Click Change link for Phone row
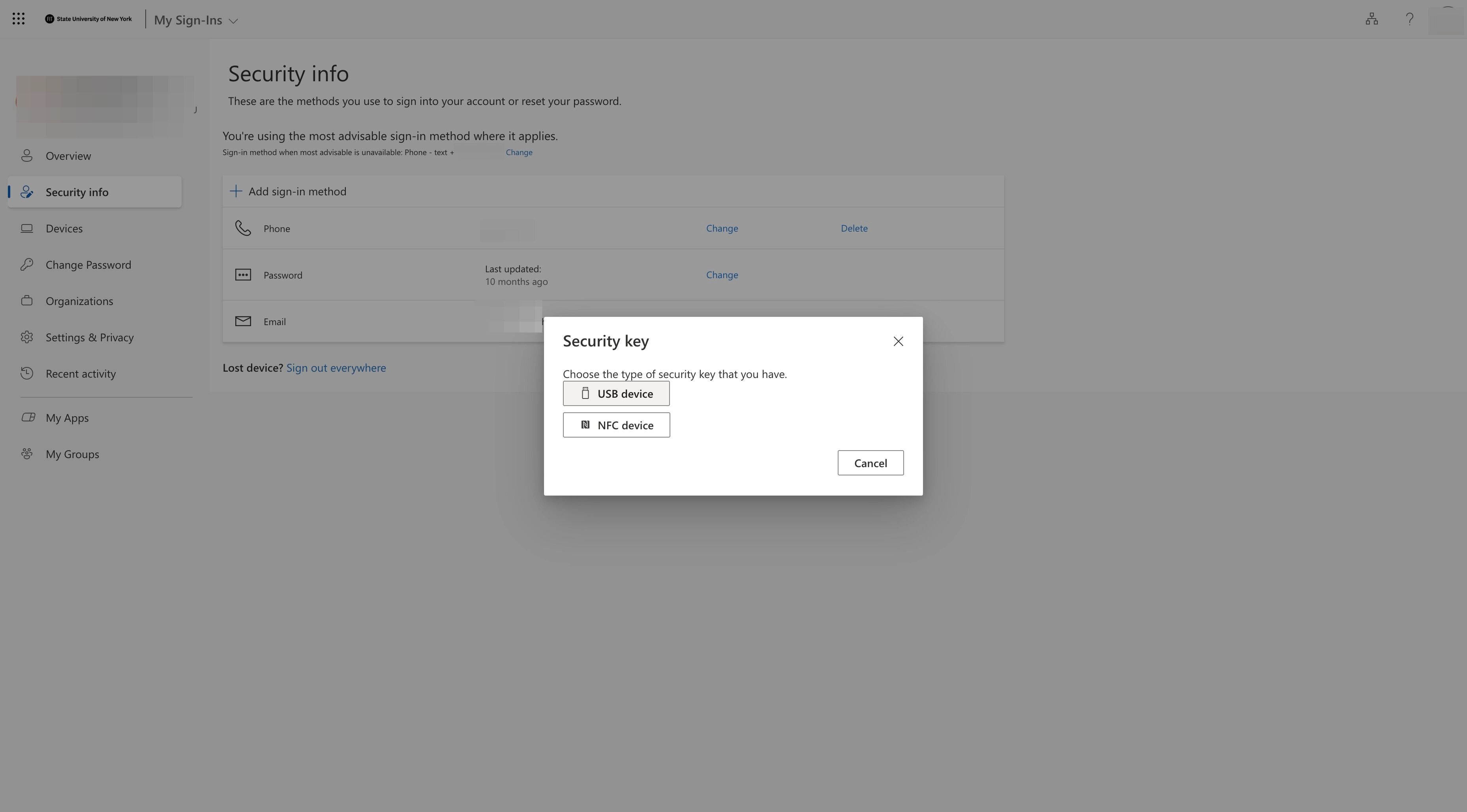 click(x=722, y=228)
